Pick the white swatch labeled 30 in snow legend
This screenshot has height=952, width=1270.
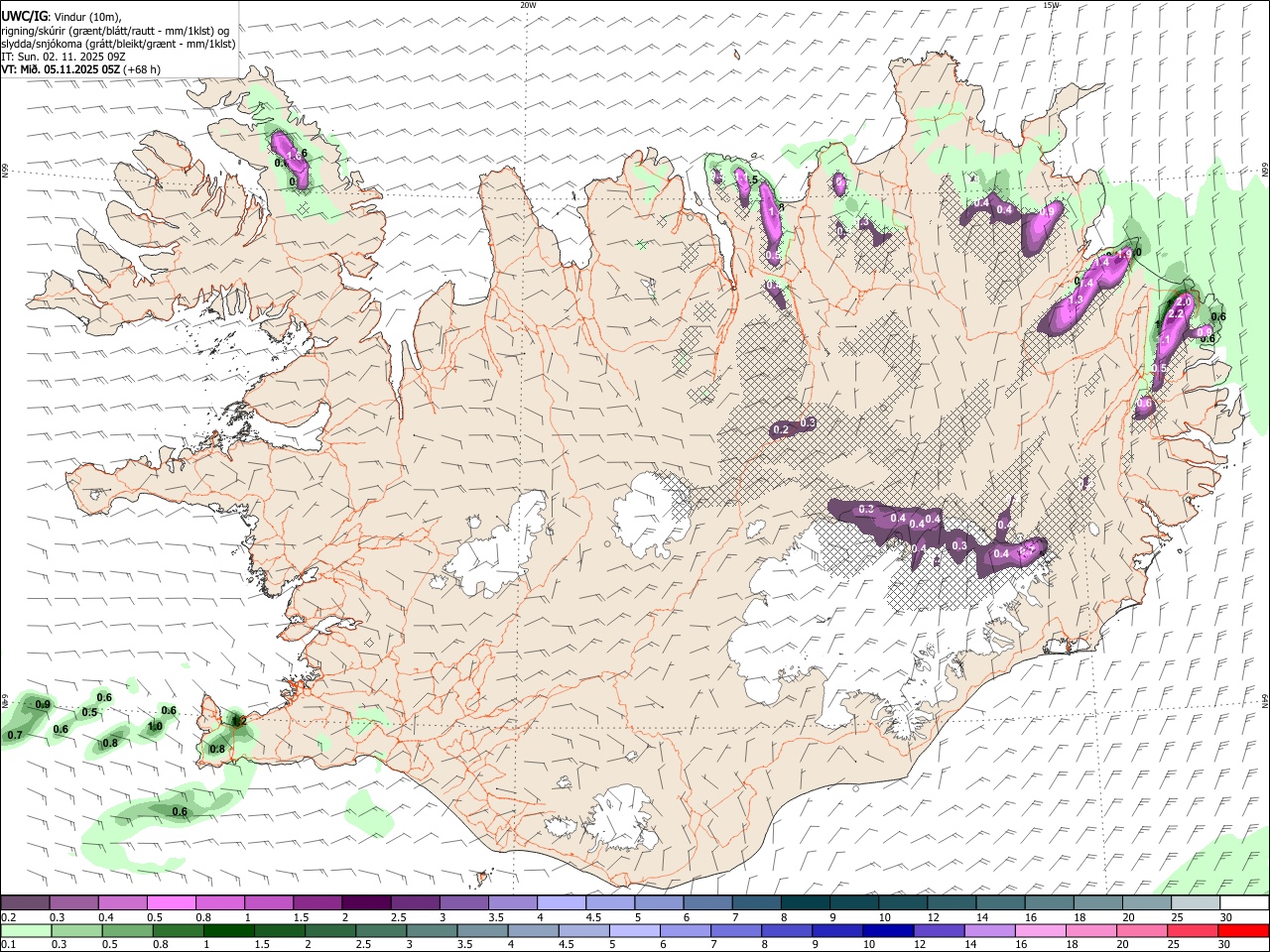(x=1244, y=902)
